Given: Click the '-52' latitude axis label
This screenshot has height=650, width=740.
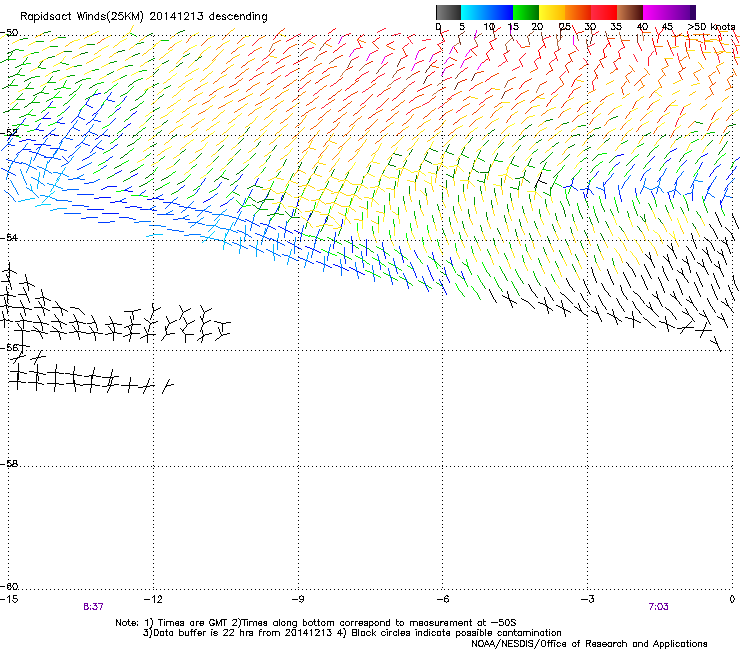Looking at the screenshot, I should (x=9, y=133).
